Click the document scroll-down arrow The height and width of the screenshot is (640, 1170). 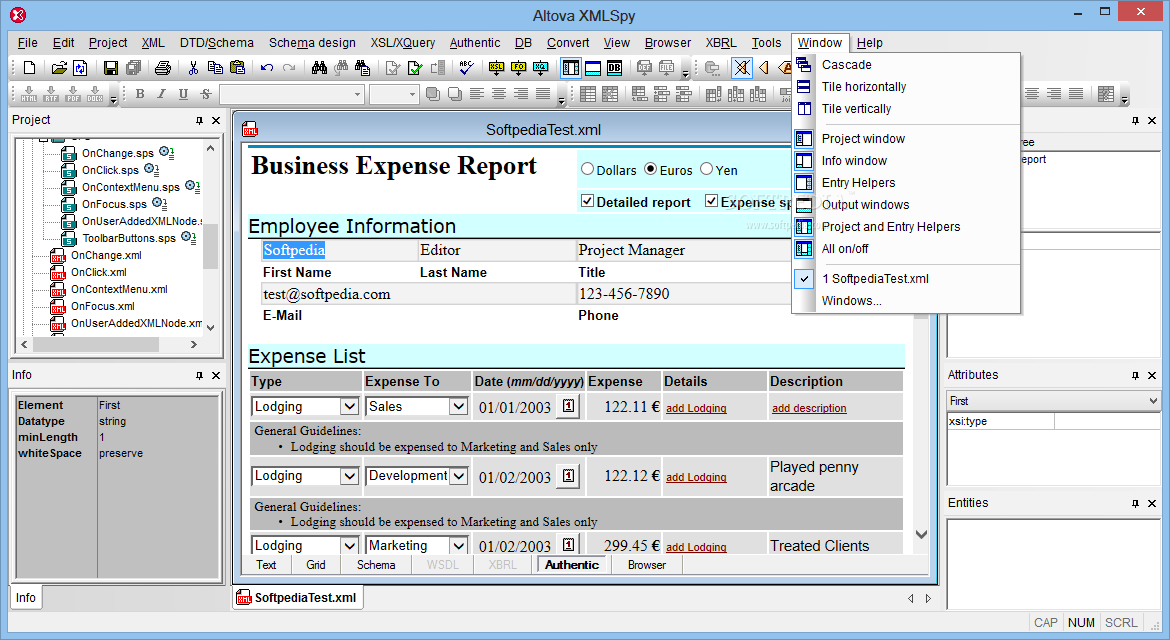(x=921, y=534)
